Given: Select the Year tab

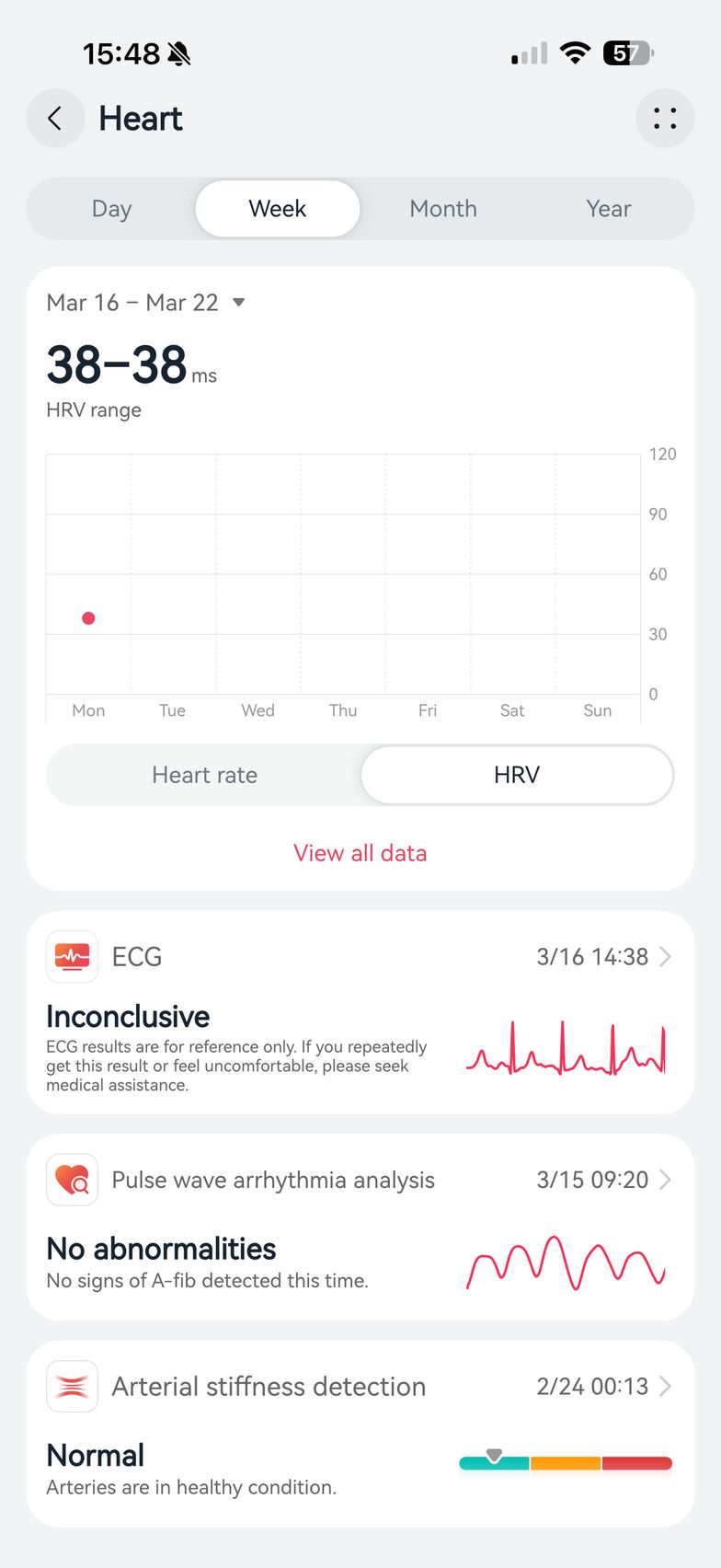Looking at the screenshot, I should click(608, 209).
